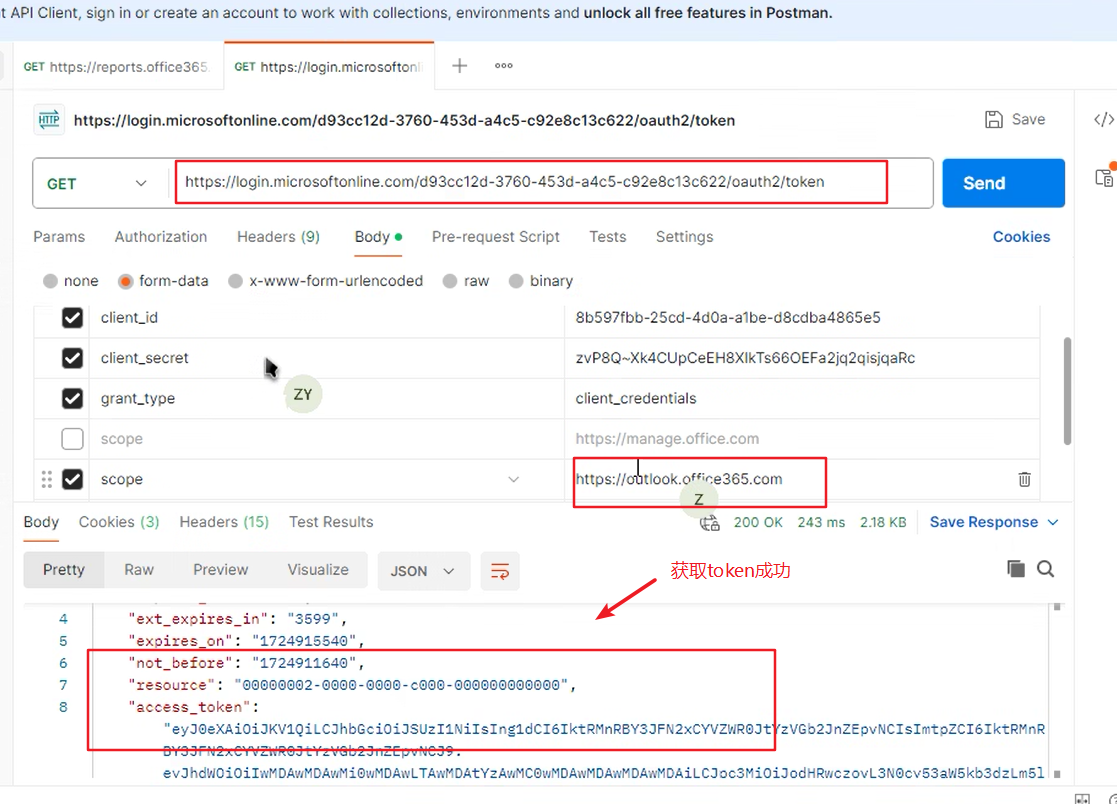Screen dimensions: 1117x804
Task: Click the Send button
Action: [1003, 182]
